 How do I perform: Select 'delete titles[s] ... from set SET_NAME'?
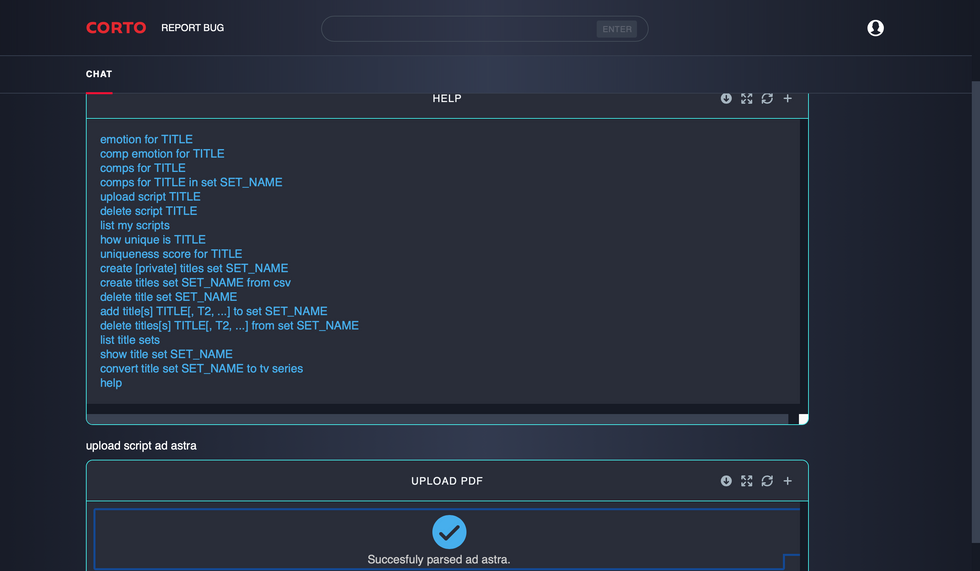click(x=229, y=325)
